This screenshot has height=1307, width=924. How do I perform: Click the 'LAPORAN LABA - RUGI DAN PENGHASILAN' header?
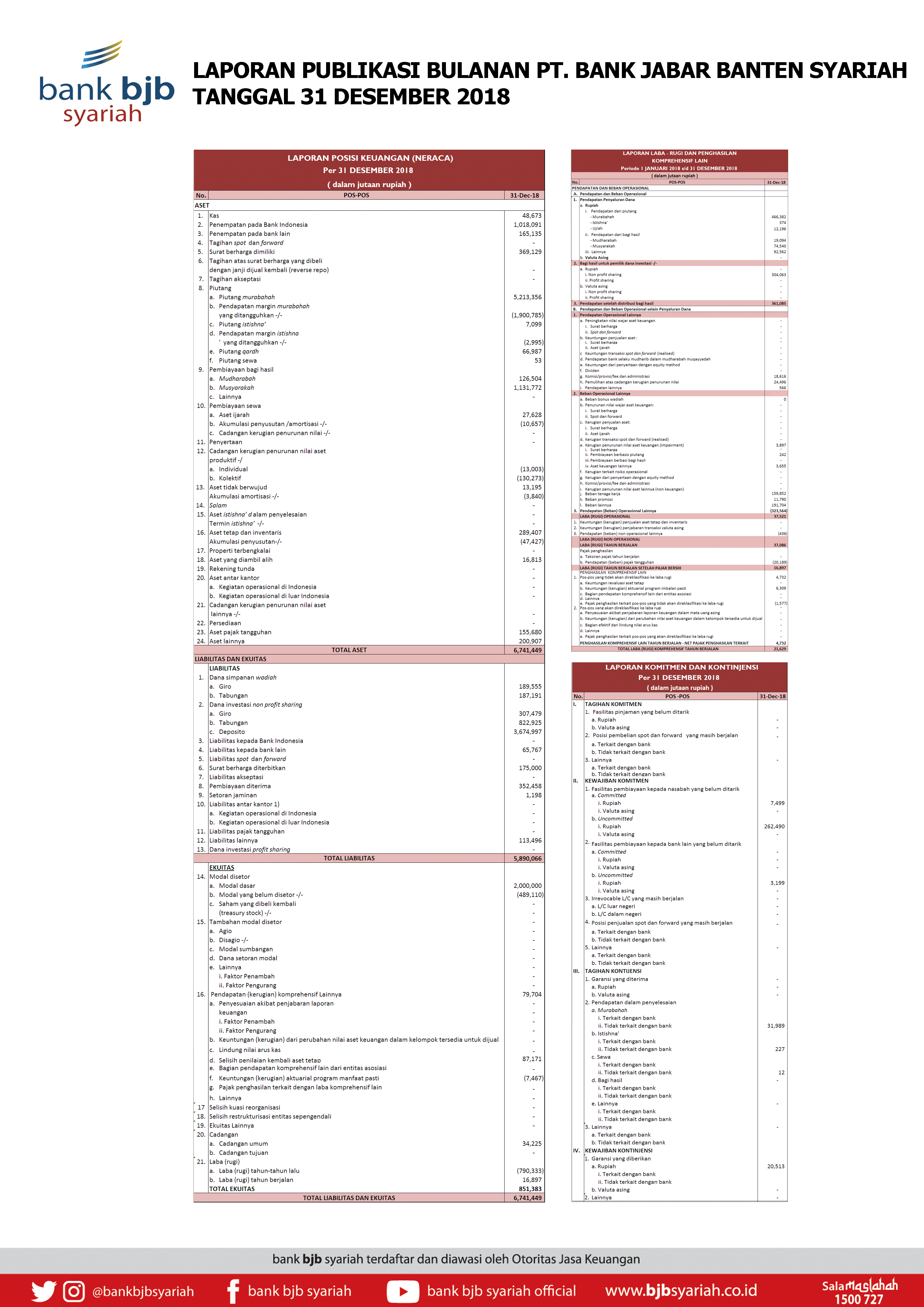click(679, 153)
